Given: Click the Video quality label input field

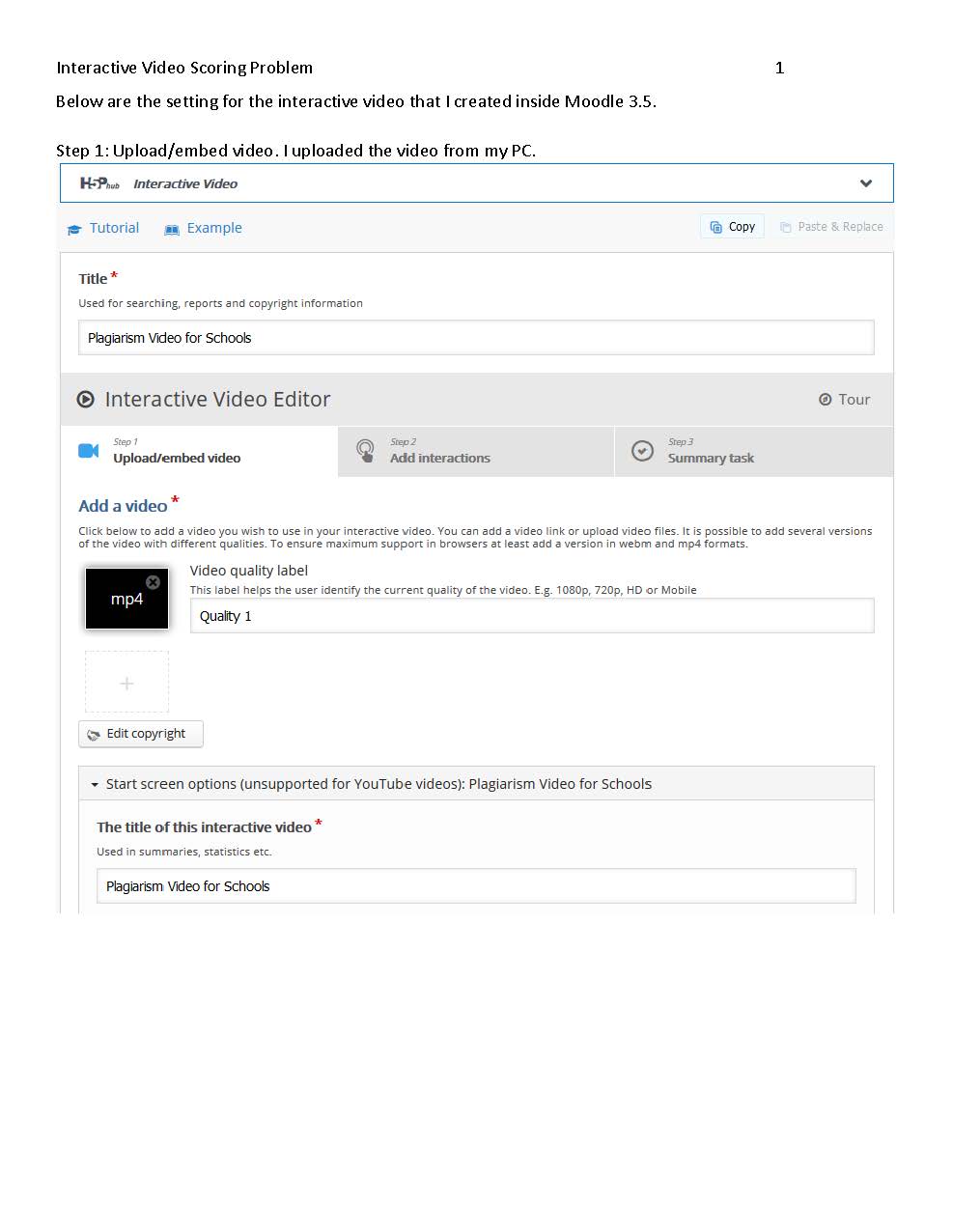Looking at the screenshot, I should click(x=532, y=616).
